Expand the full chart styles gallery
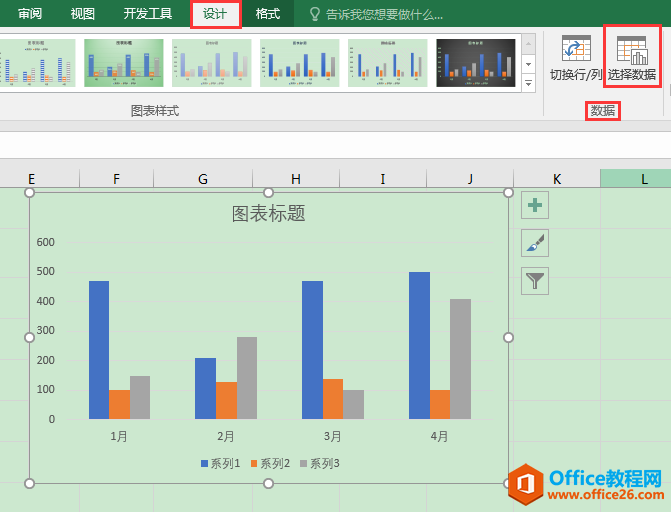This screenshot has width=671, height=512. [x=528, y=83]
